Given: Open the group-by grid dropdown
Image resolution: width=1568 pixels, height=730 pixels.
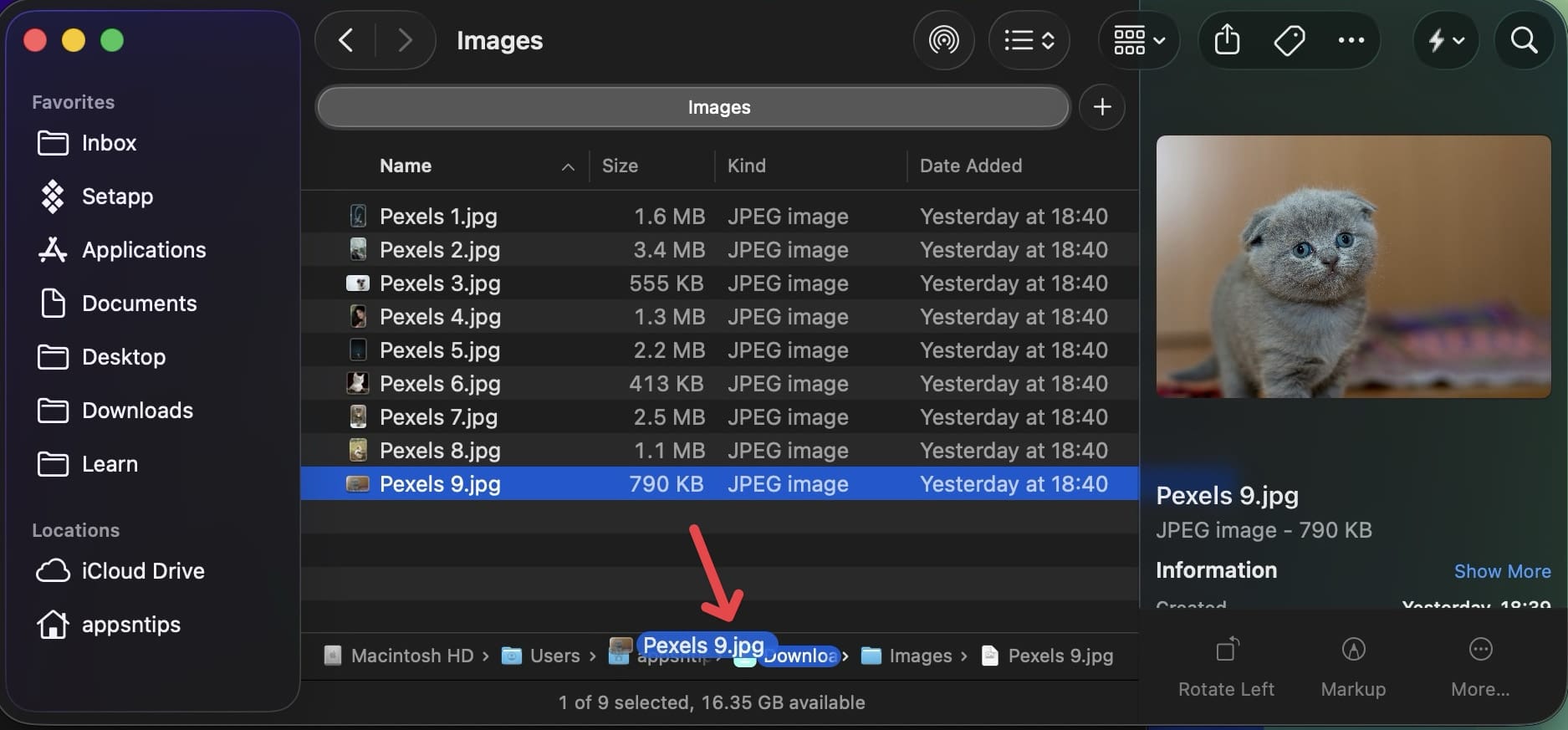Looking at the screenshot, I should [1138, 40].
